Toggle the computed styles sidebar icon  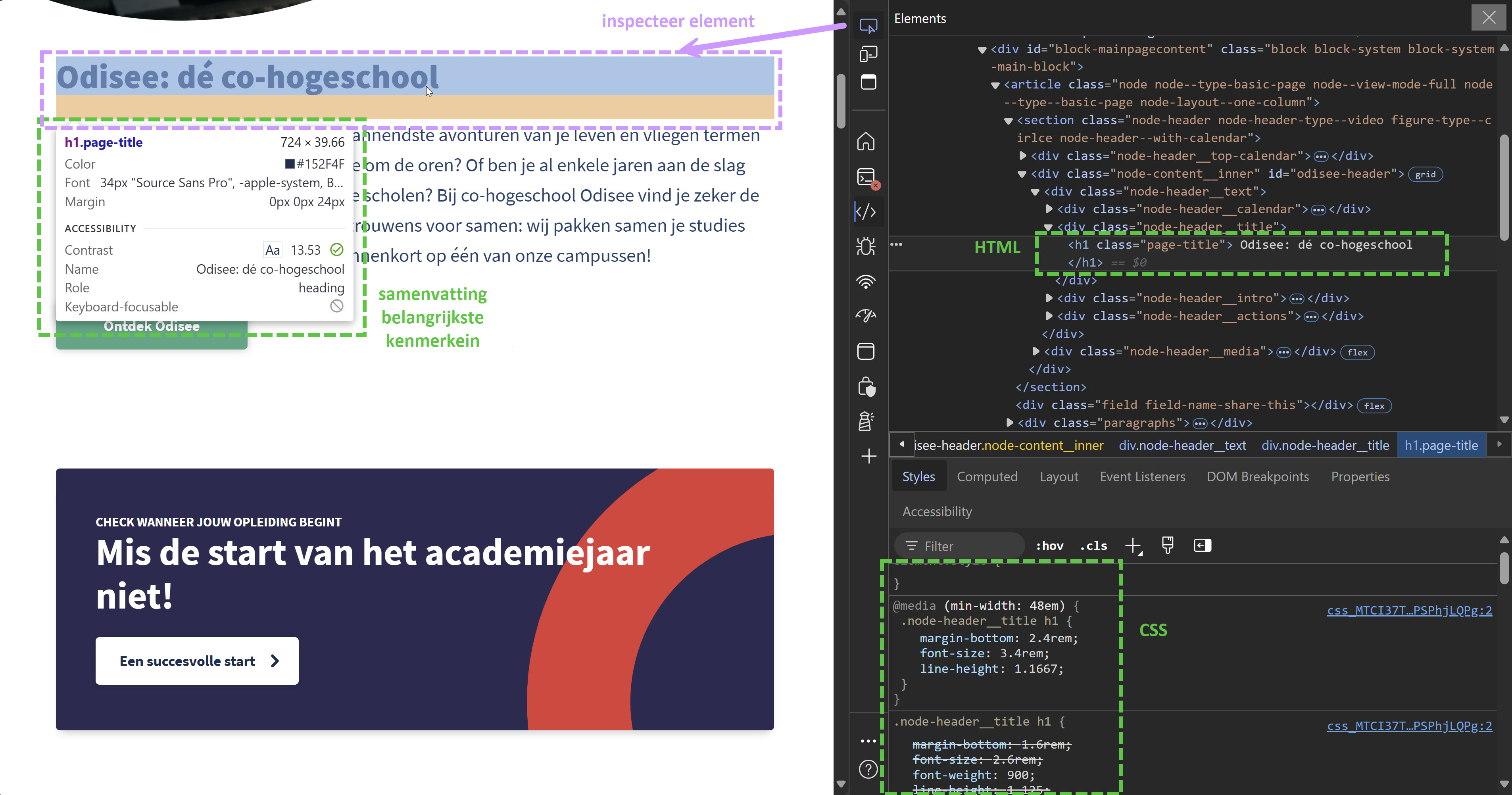click(x=1202, y=545)
